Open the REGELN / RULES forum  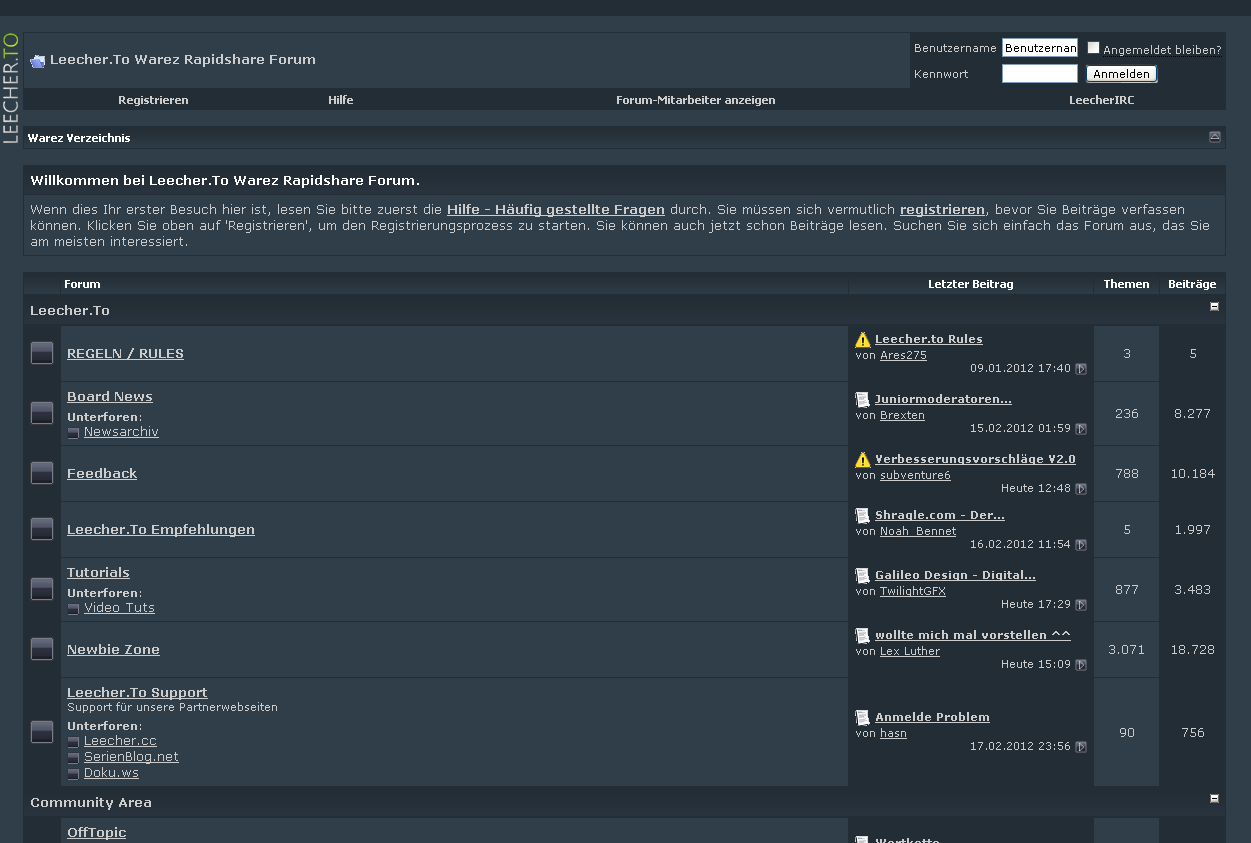(x=125, y=353)
